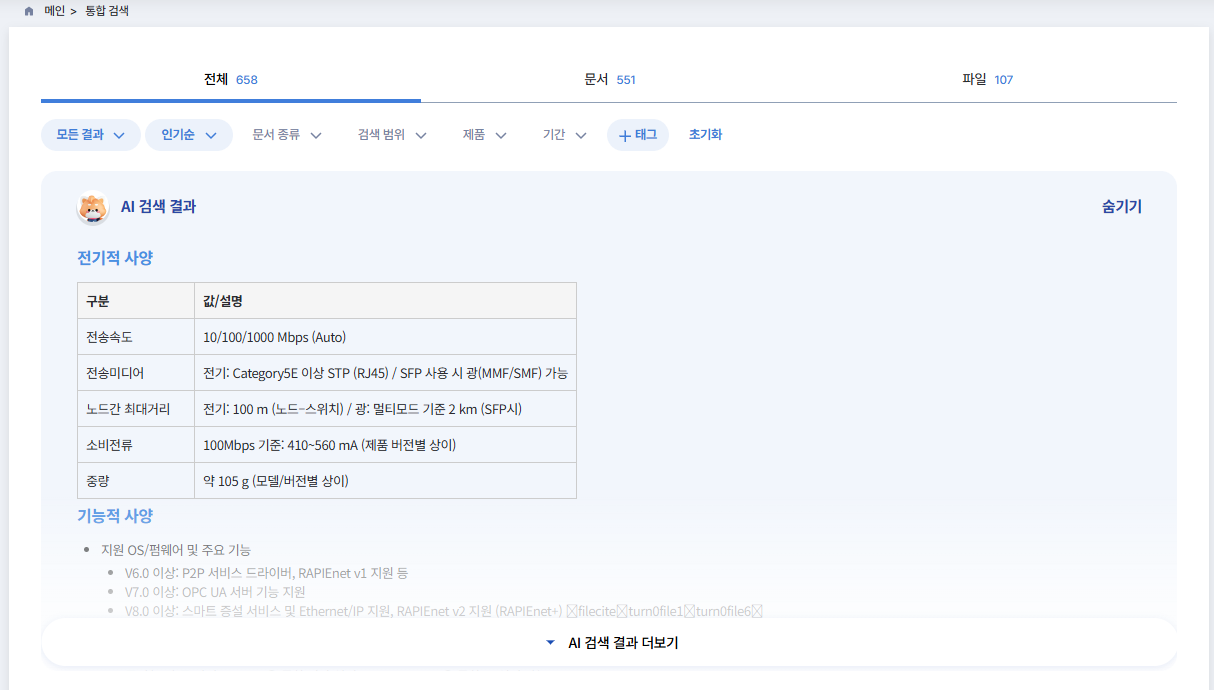Select the 소비전류 table cell

pyautogui.click(x=136, y=445)
